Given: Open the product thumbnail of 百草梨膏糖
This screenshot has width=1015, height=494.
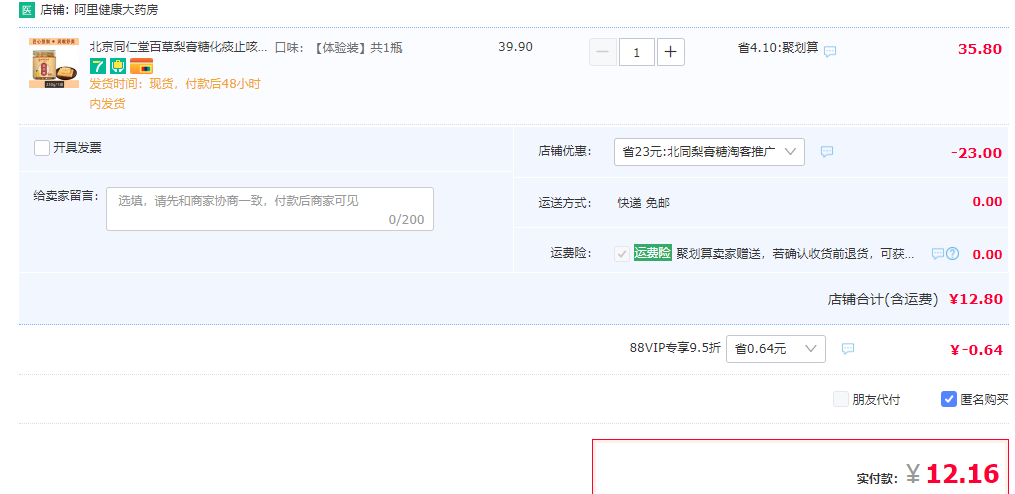Looking at the screenshot, I should 54,63.
